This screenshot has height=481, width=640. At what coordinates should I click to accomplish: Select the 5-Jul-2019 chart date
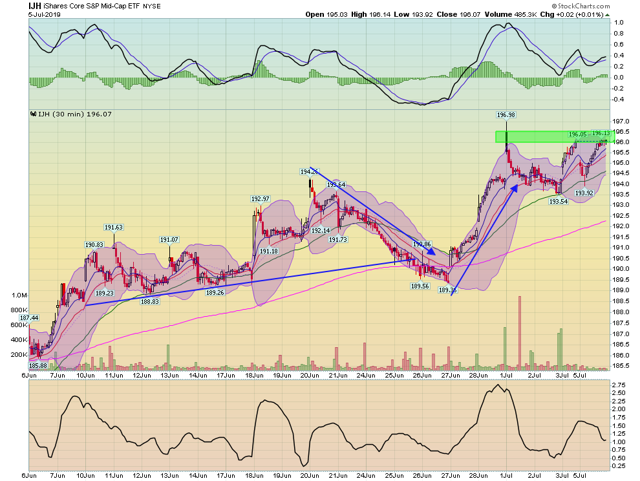(x=44, y=14)
